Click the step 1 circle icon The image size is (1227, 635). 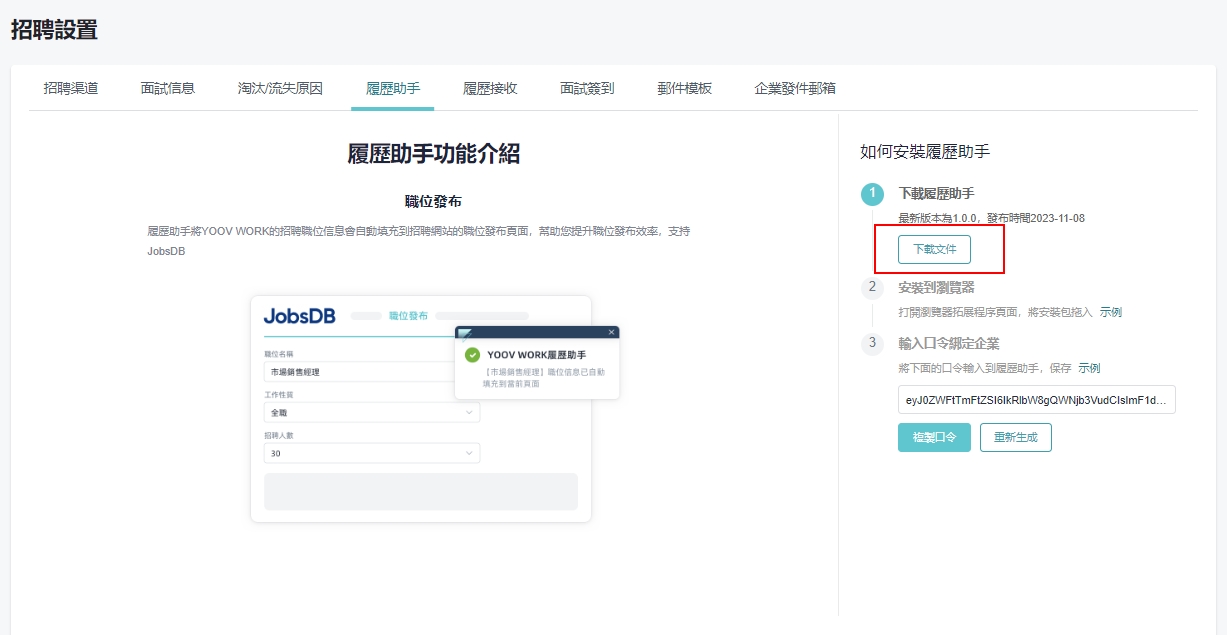[872, 193]
